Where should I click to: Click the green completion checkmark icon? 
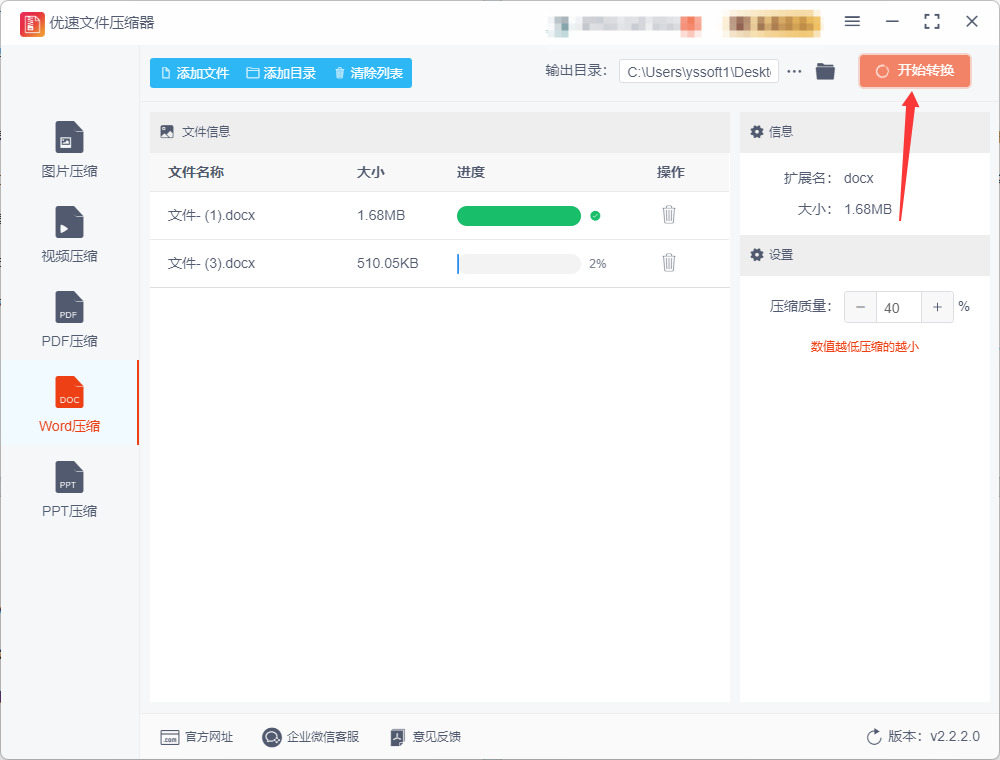tap(595, 216)
